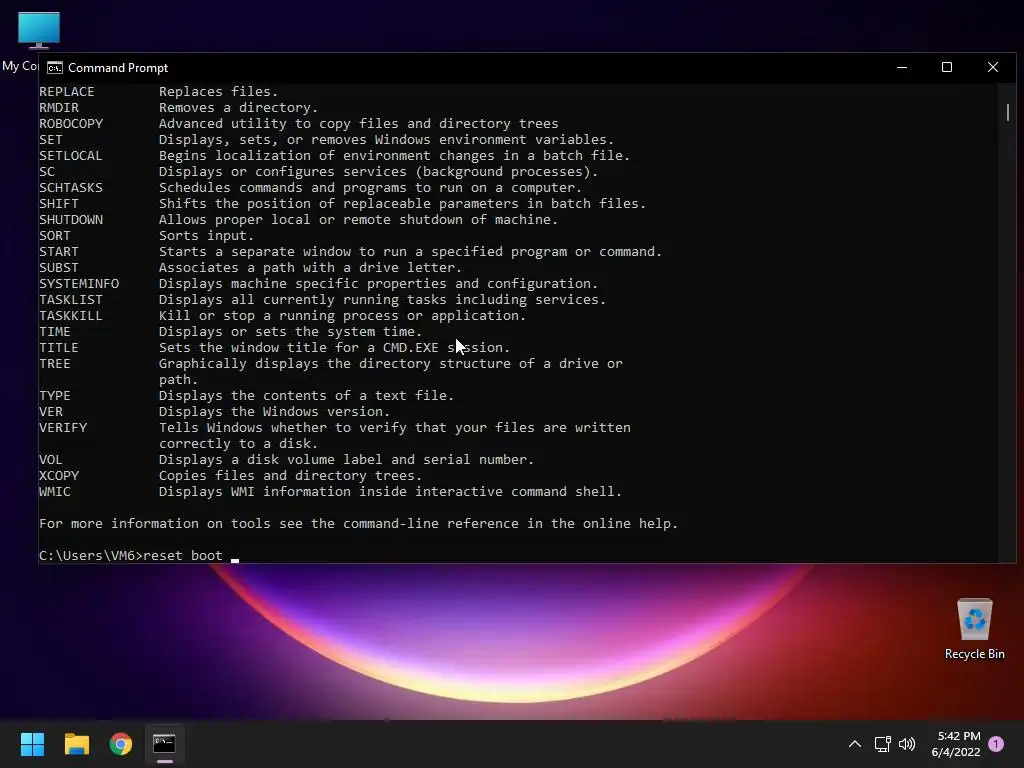This screenshot has height=768, width=1024.
Task: Click the REPLACE command name
Action: (x=67, y=91)
